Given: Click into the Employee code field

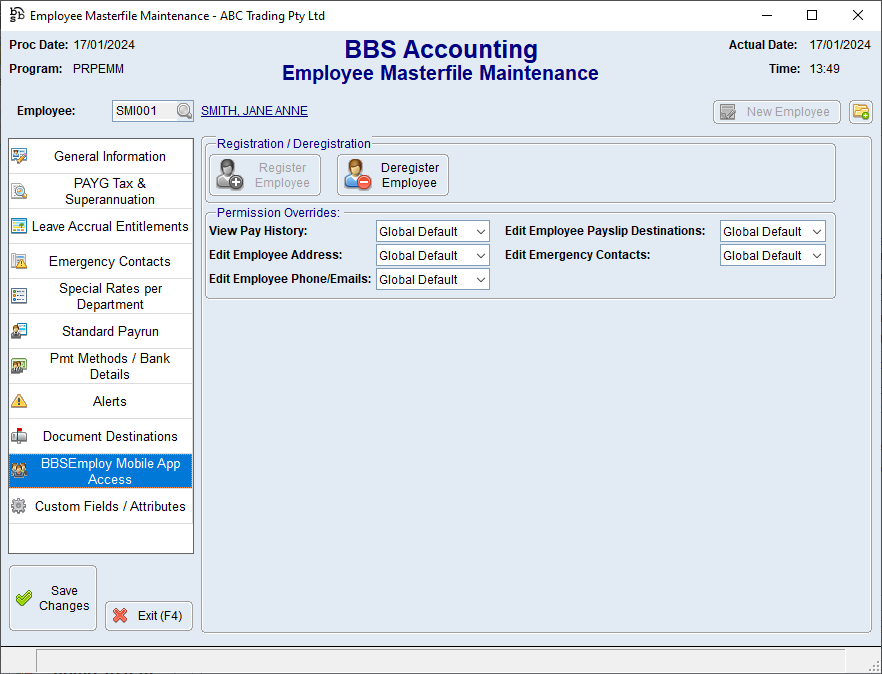Looking at the screenshot, I should click(x=143, y=111).
